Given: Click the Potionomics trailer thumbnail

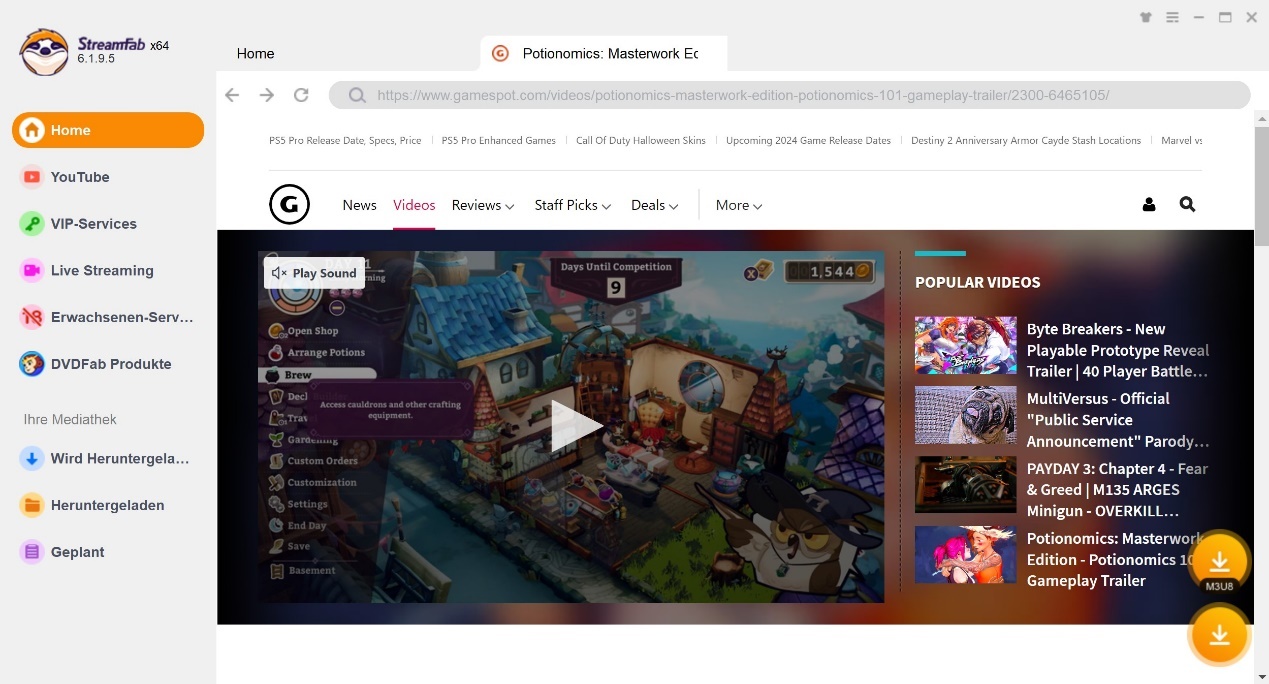Looking at the screenshot, I should (965, 555).
